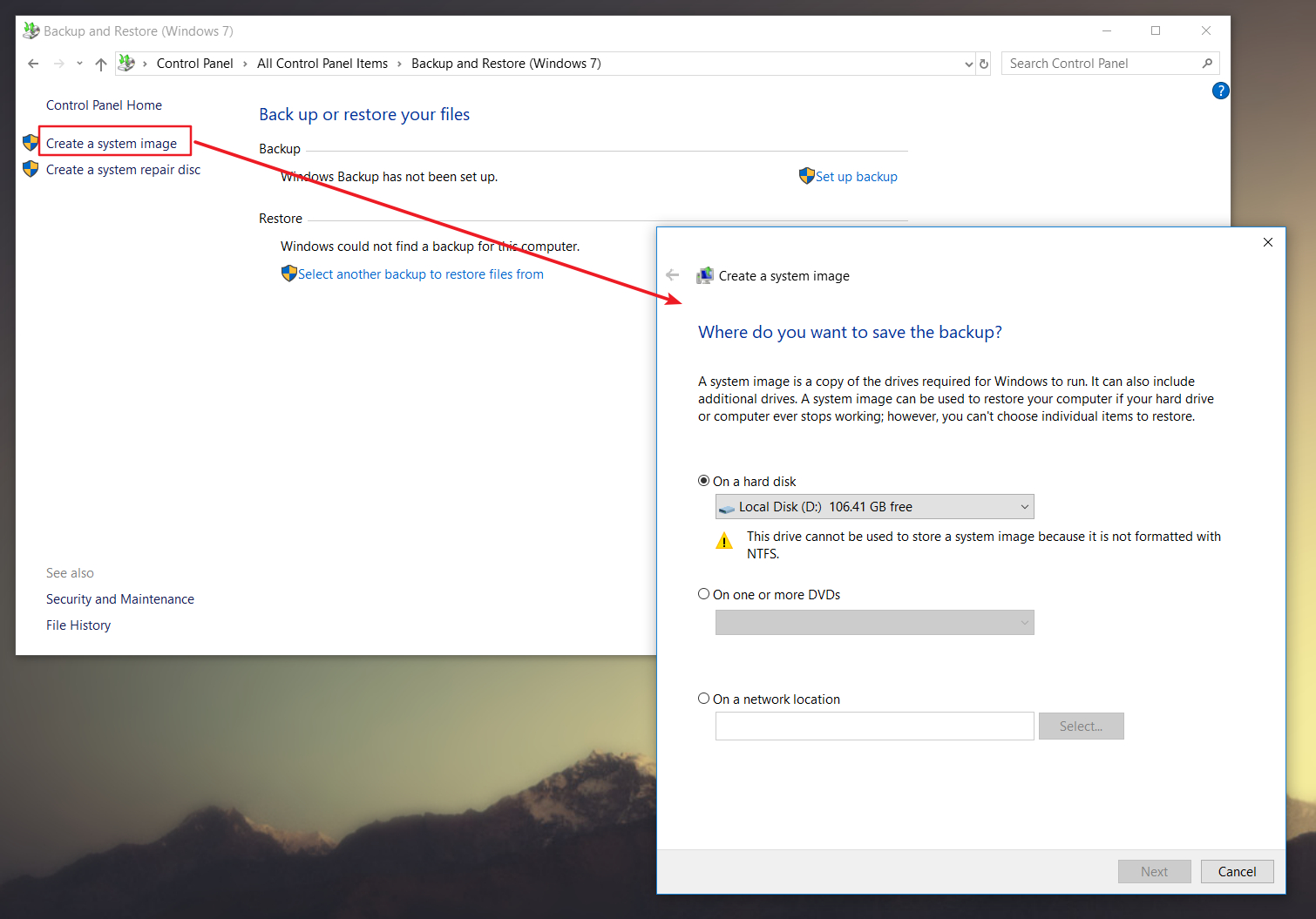Viewport: 1316px width, 919px height.
Task: Expand the chevron after Control Panel breadcrumb
Action: (x=245, y=64)
